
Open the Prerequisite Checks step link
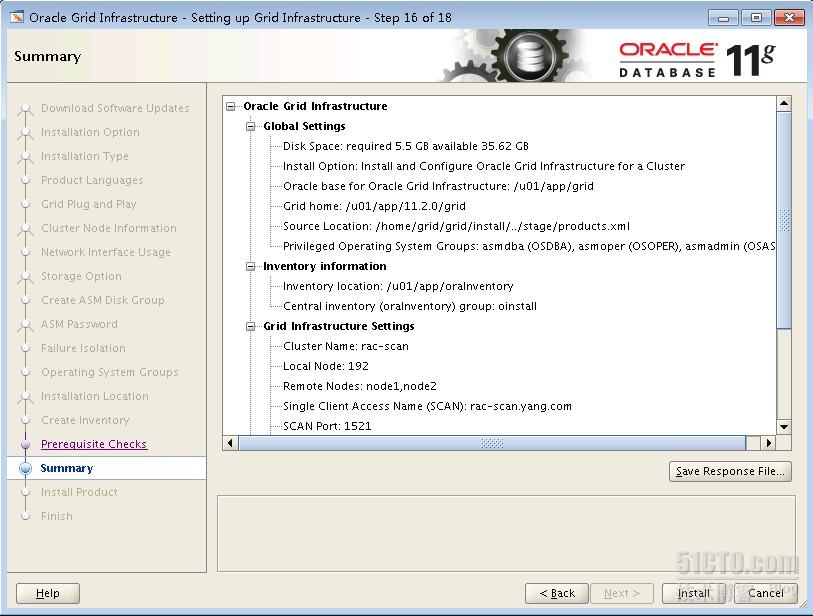point(94,444)
